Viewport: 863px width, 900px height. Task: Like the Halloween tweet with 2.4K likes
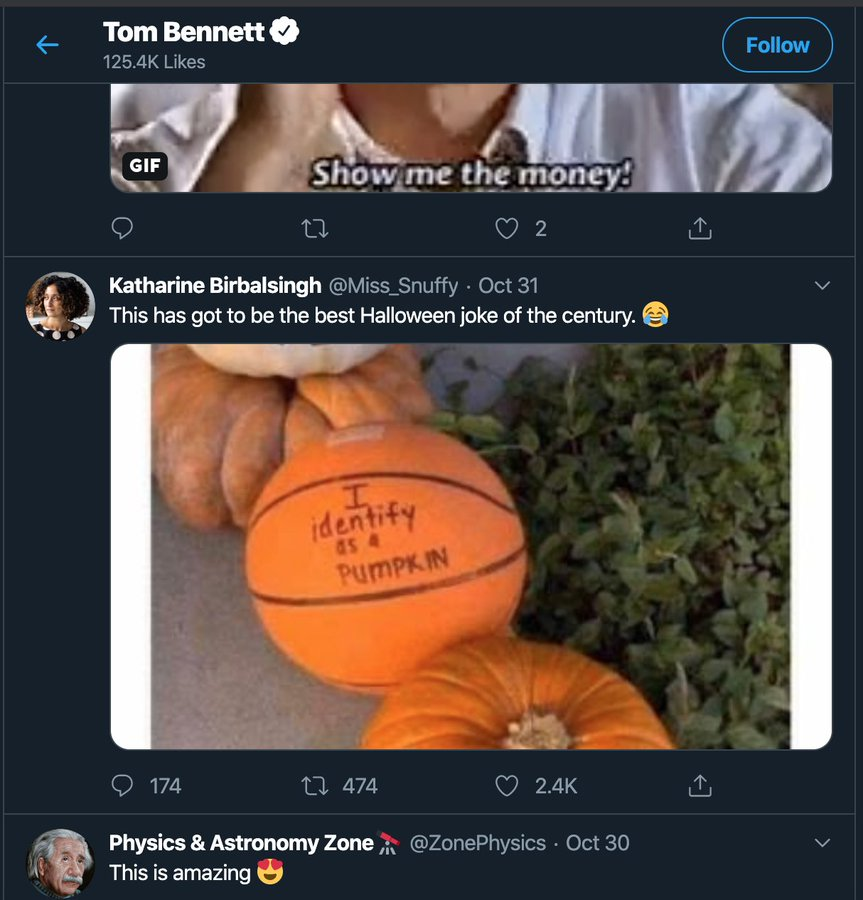pos(508,786)
